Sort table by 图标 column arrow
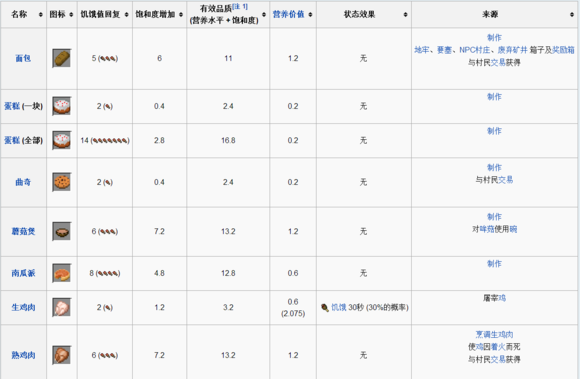This screenshot has height=379, width=580. [71, 14]
